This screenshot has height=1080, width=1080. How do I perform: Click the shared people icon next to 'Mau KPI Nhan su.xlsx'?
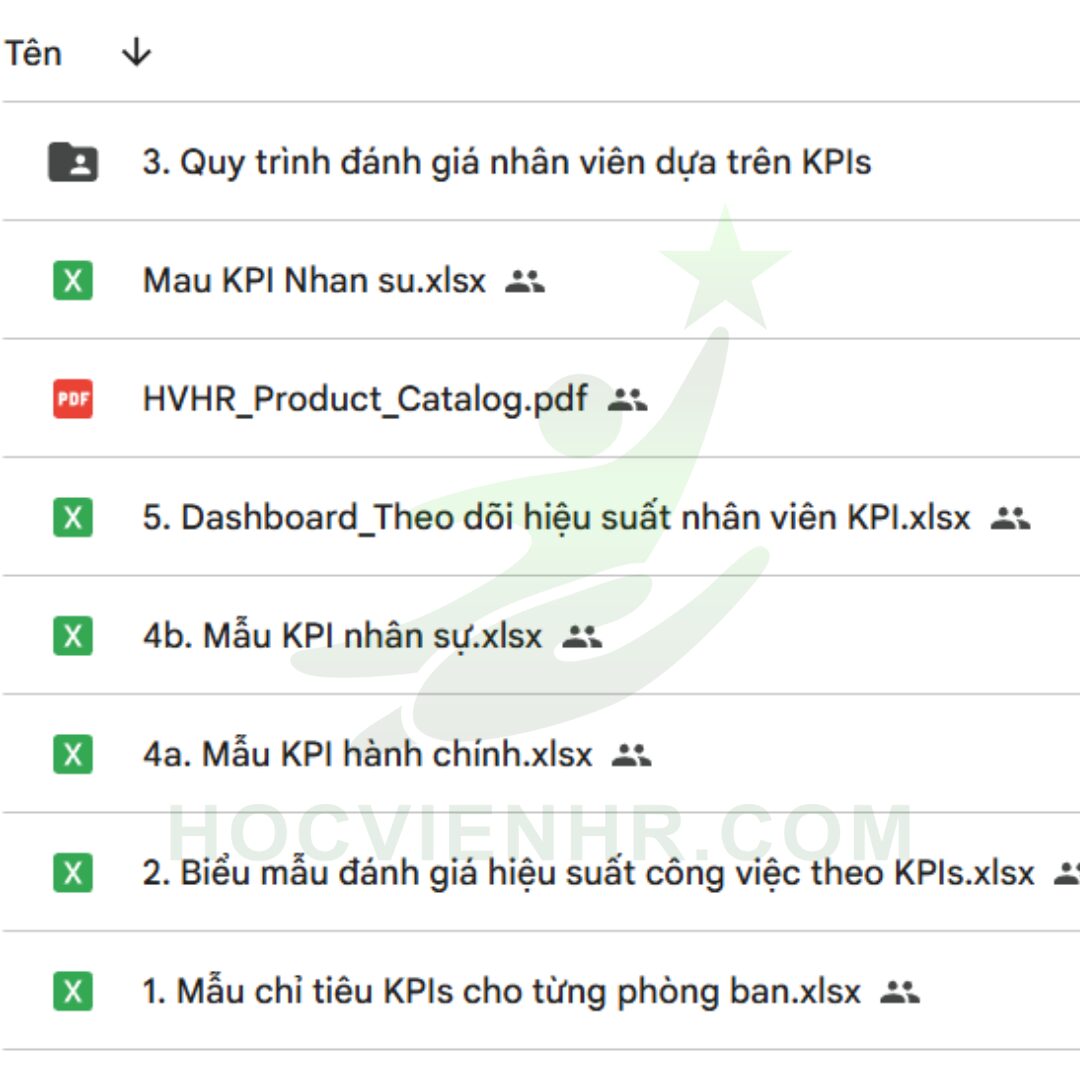click(x=525, y=281)
